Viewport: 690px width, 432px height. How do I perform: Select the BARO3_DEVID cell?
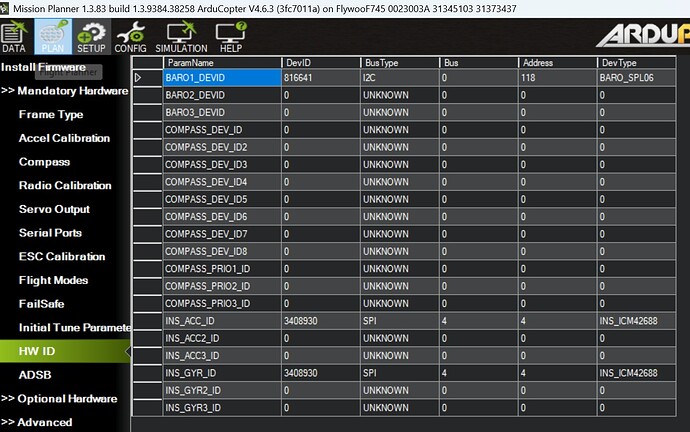(x=222, y=113)
